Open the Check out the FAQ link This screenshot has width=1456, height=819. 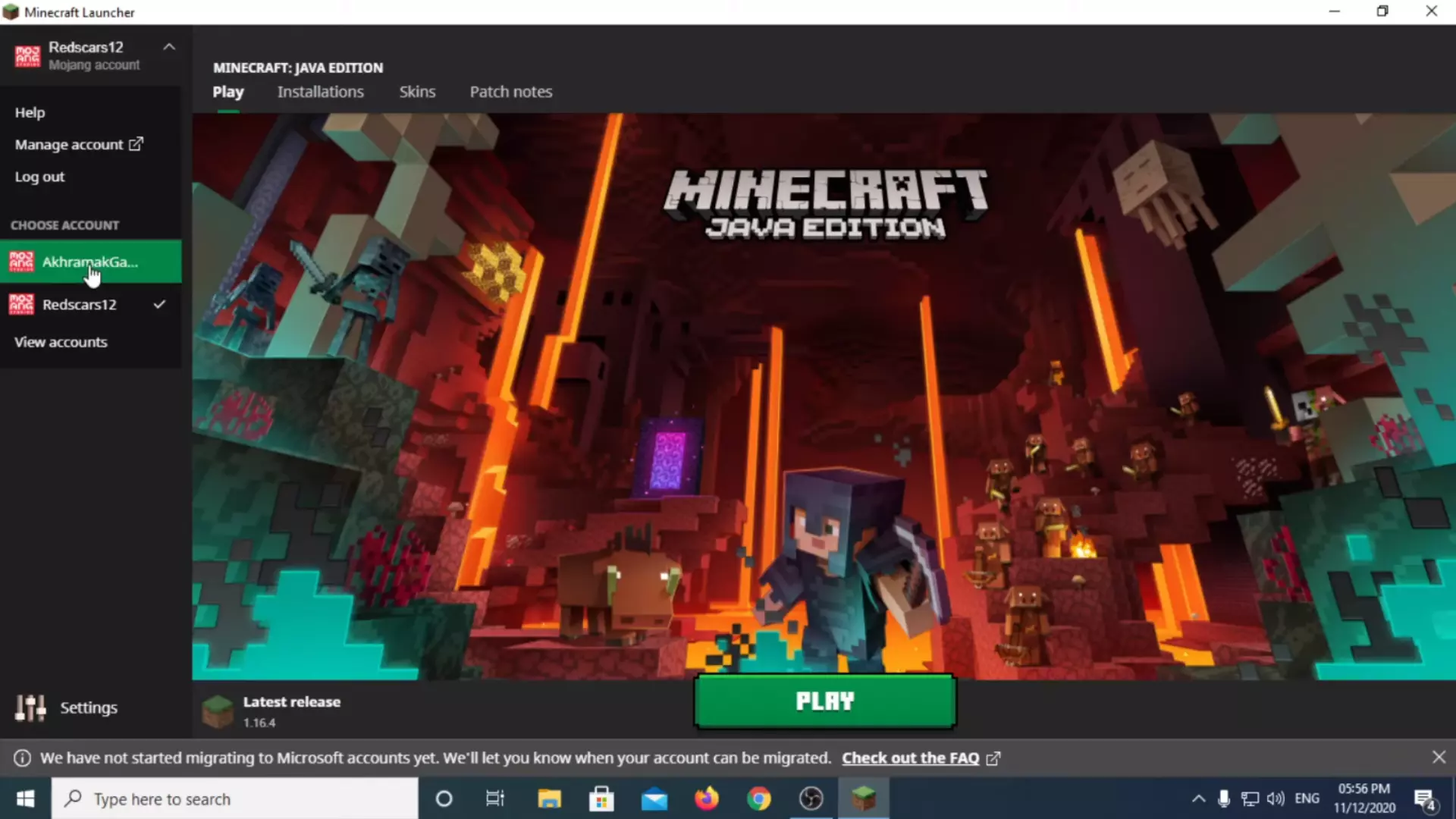[921, 758]
